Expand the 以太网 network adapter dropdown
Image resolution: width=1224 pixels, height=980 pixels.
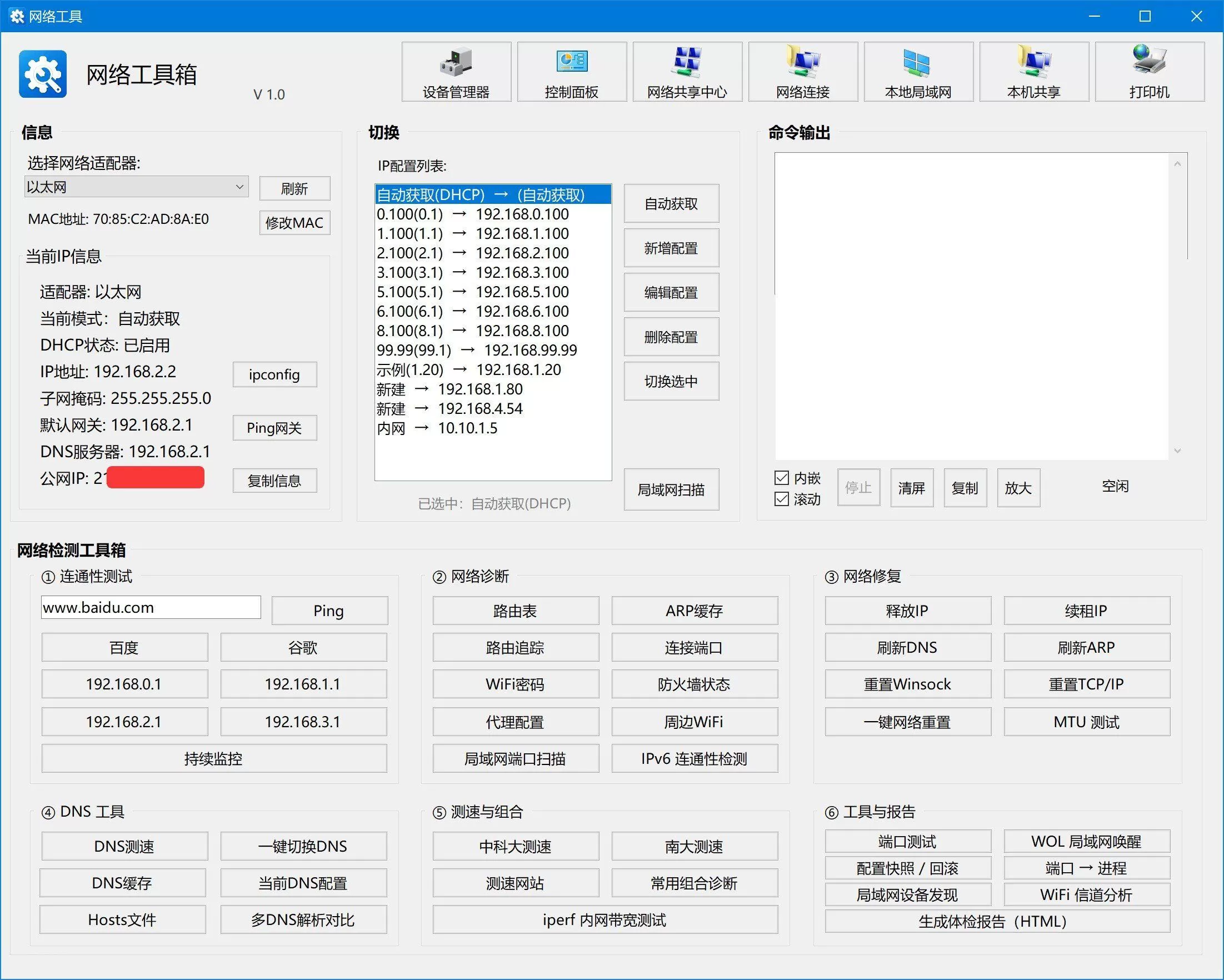136,187
